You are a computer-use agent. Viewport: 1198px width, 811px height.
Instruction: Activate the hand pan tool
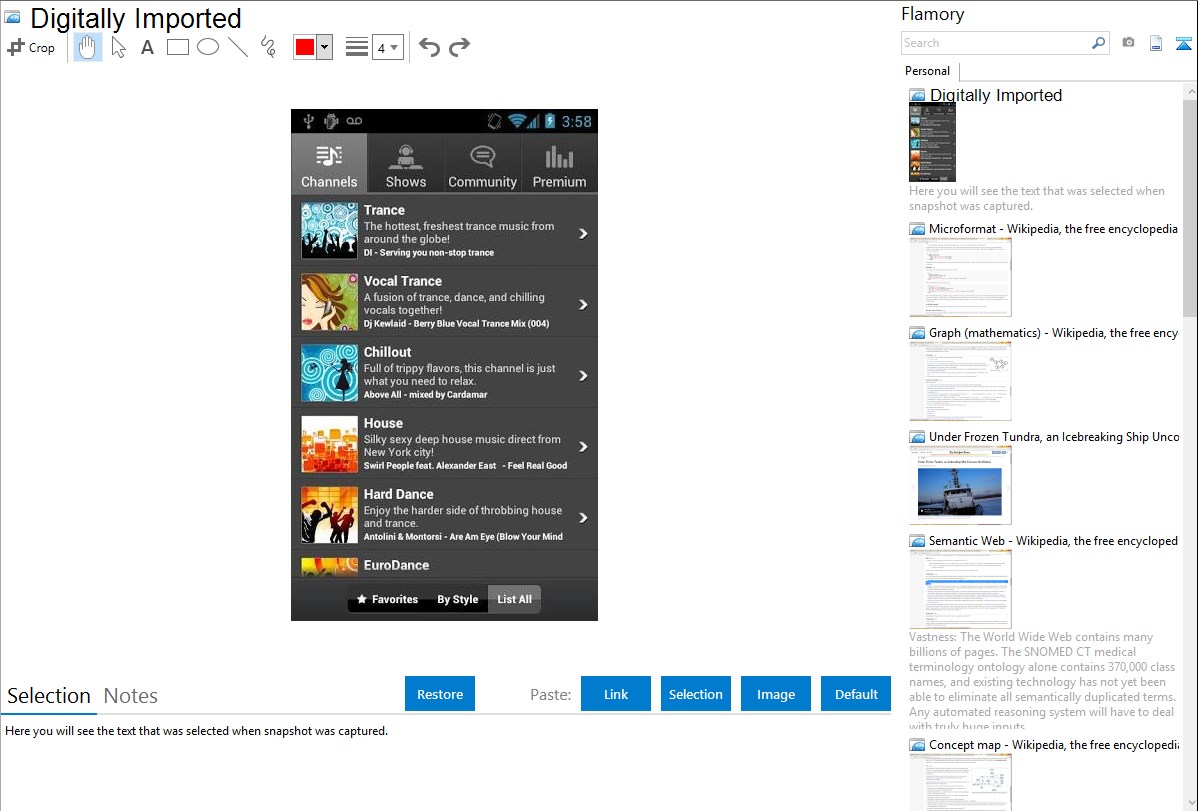click(x=88, y=47)
